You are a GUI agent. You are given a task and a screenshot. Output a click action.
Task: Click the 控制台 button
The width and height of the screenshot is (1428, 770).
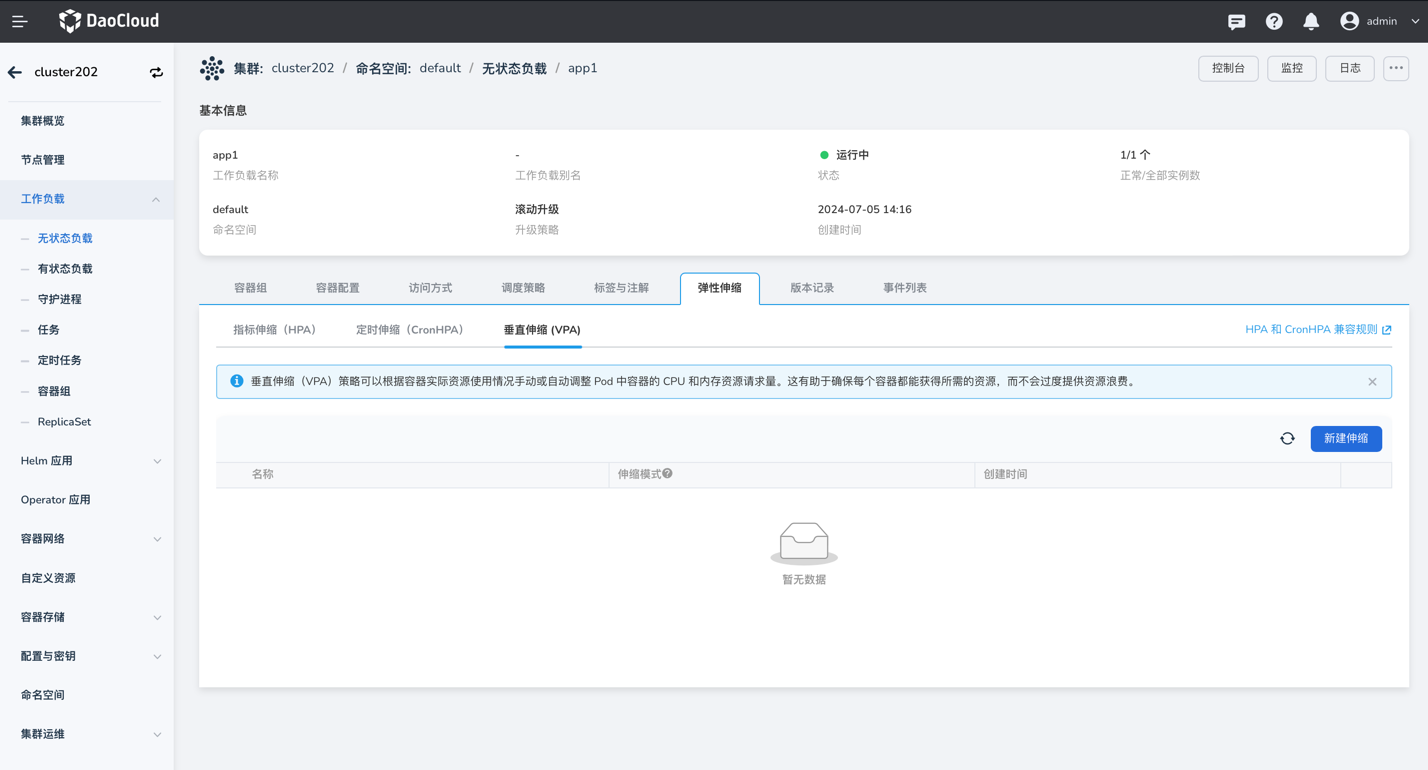point(1228,68)
